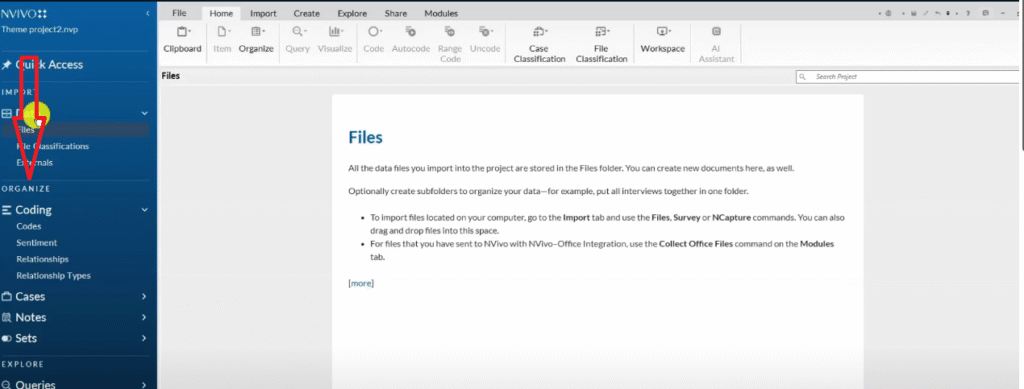The width and height of the screenshot is (1024, 389).
Task: Click the Uncode ribbon button
Action: (x=485, y=40)
